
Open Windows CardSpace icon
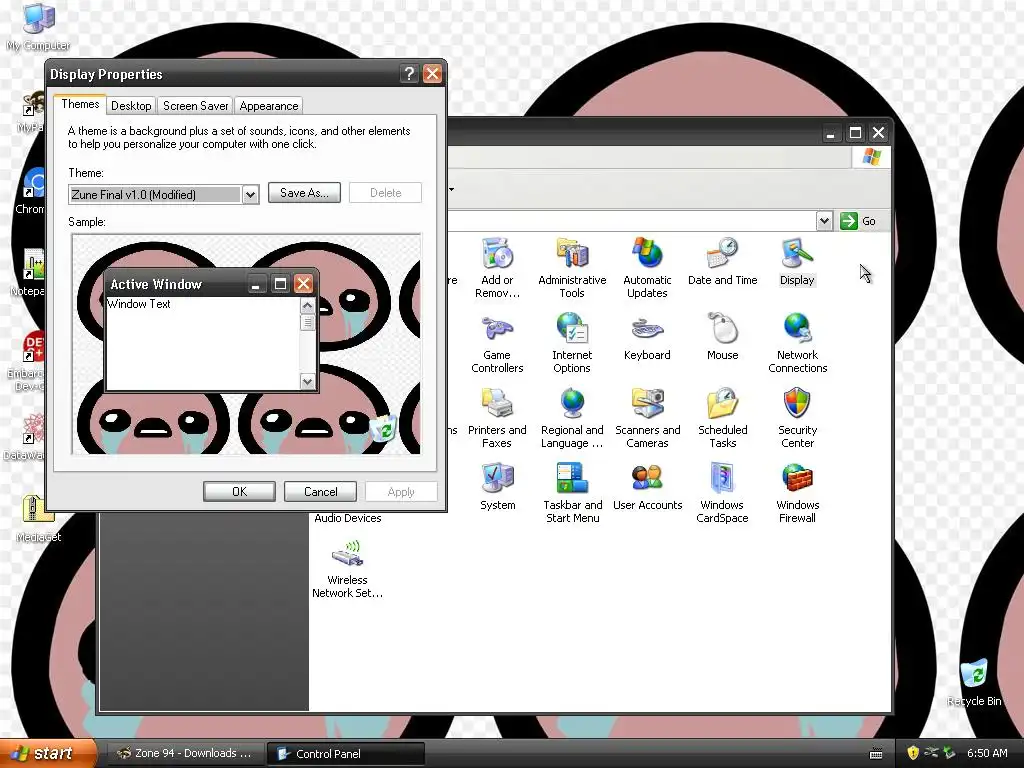coord(722,492)
